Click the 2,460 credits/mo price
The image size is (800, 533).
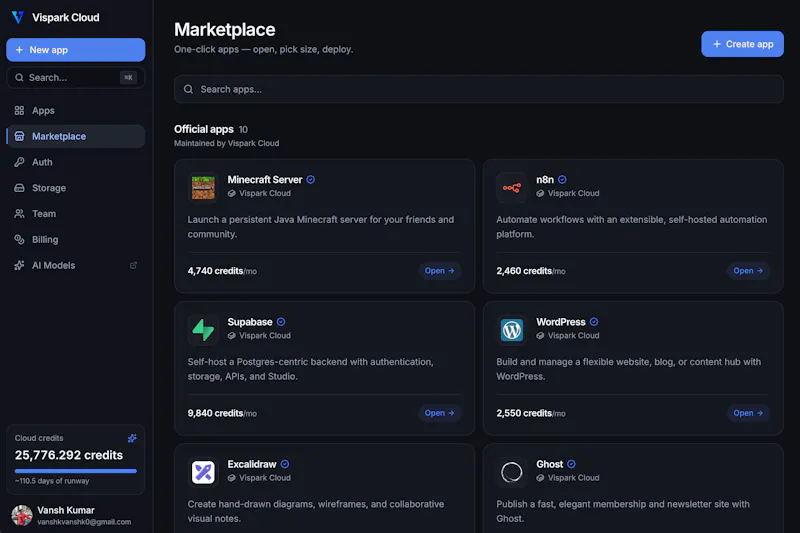pyautogui.click(x=531, y=271)
